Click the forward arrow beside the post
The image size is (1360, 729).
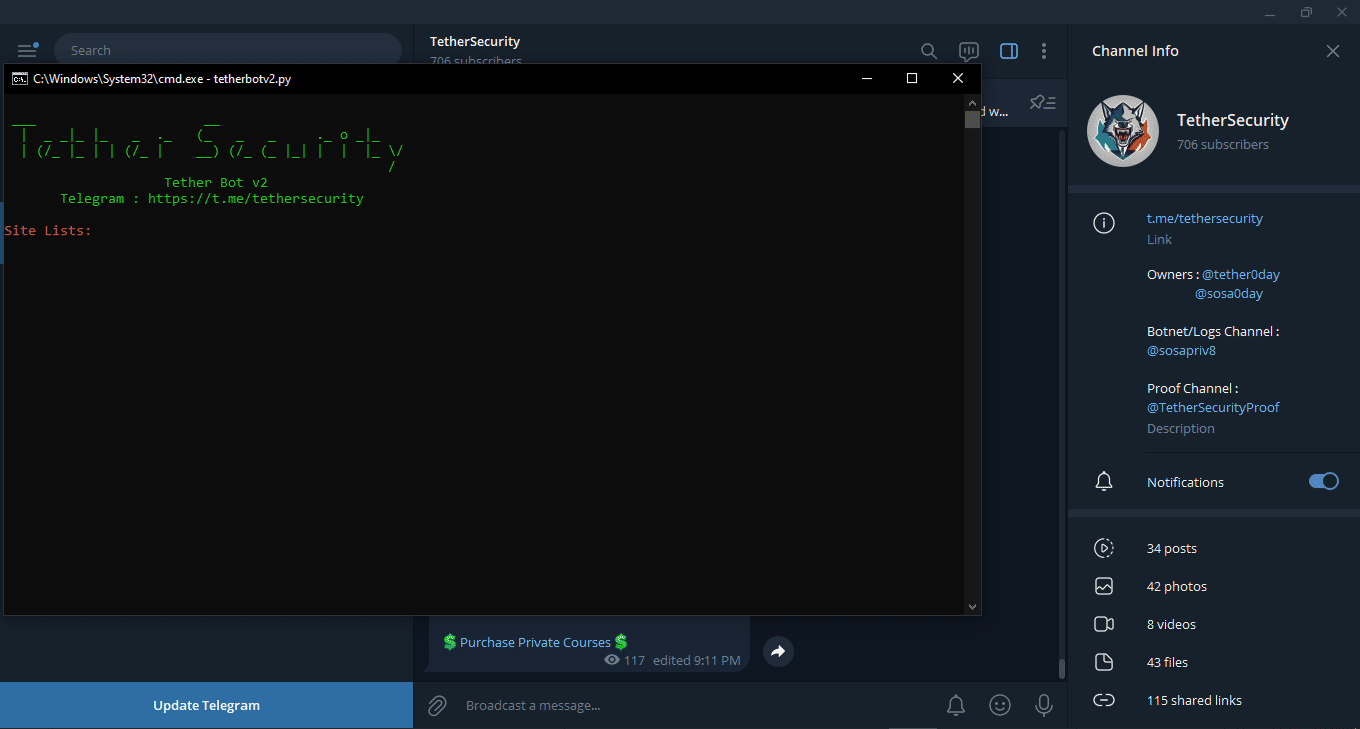tap(778, 652)
